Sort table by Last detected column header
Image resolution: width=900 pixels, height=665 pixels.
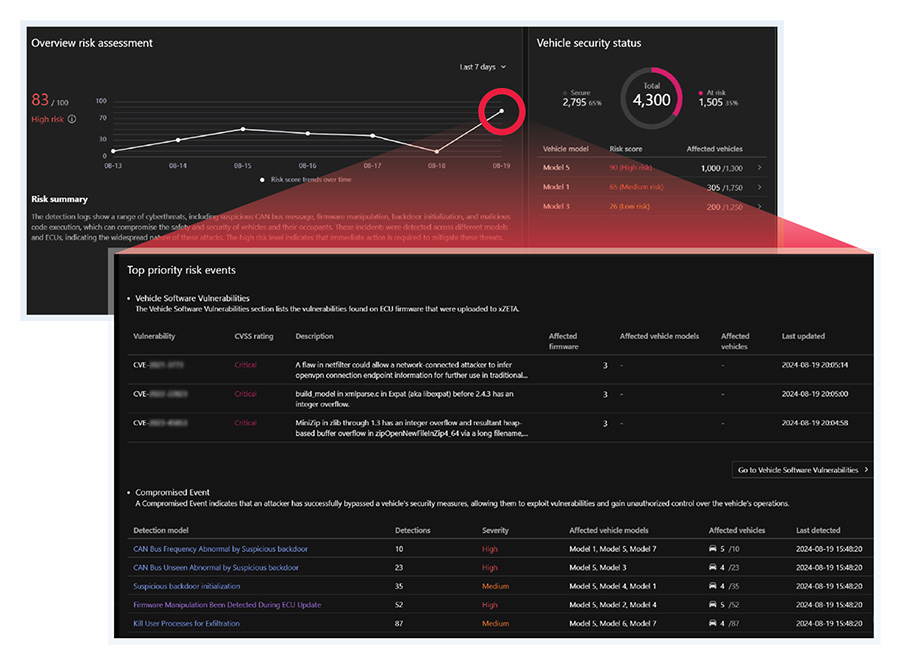(x=817, y=530)
